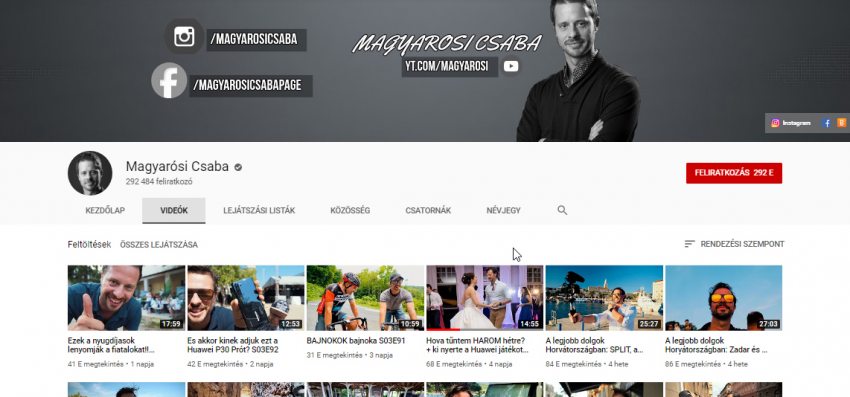Click the verified checkmark badge beside channel name
The height and width of the screenshot is (397, 850).
pyautogui.click(x=238, y=167)
